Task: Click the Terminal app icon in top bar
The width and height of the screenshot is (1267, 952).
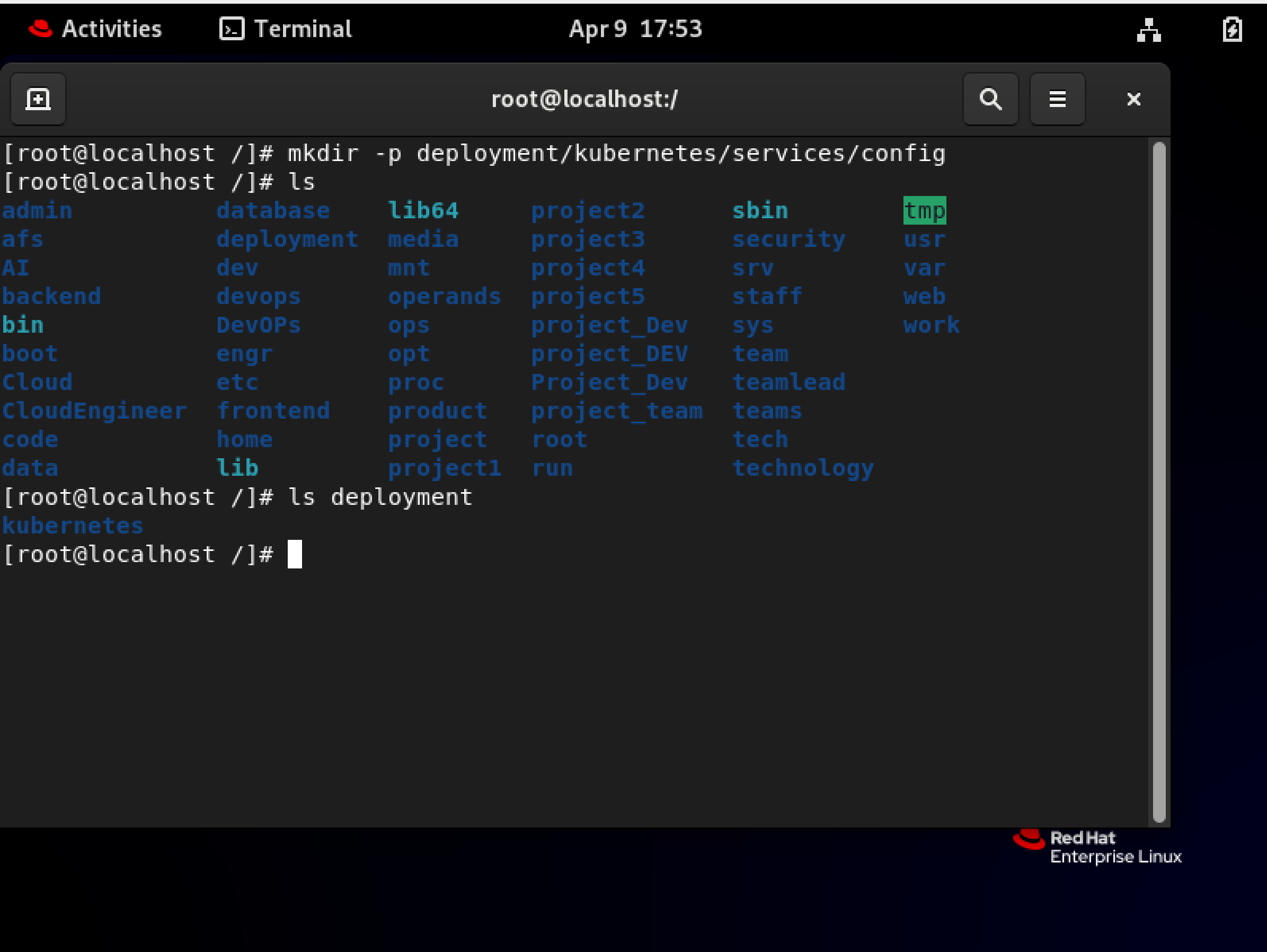Action: [x=232, y=29]
